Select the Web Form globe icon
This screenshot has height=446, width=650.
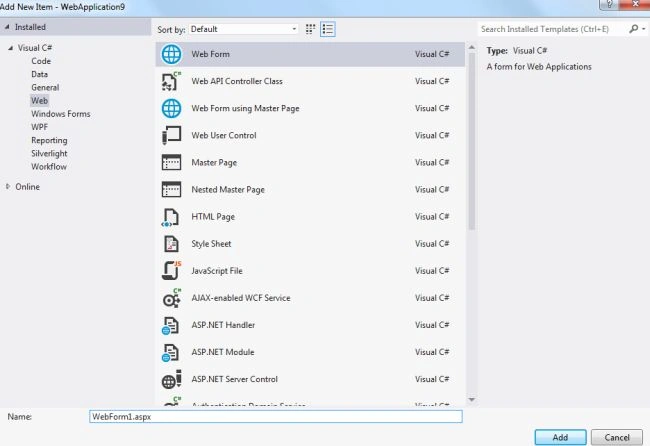click(x=171, y=54)
